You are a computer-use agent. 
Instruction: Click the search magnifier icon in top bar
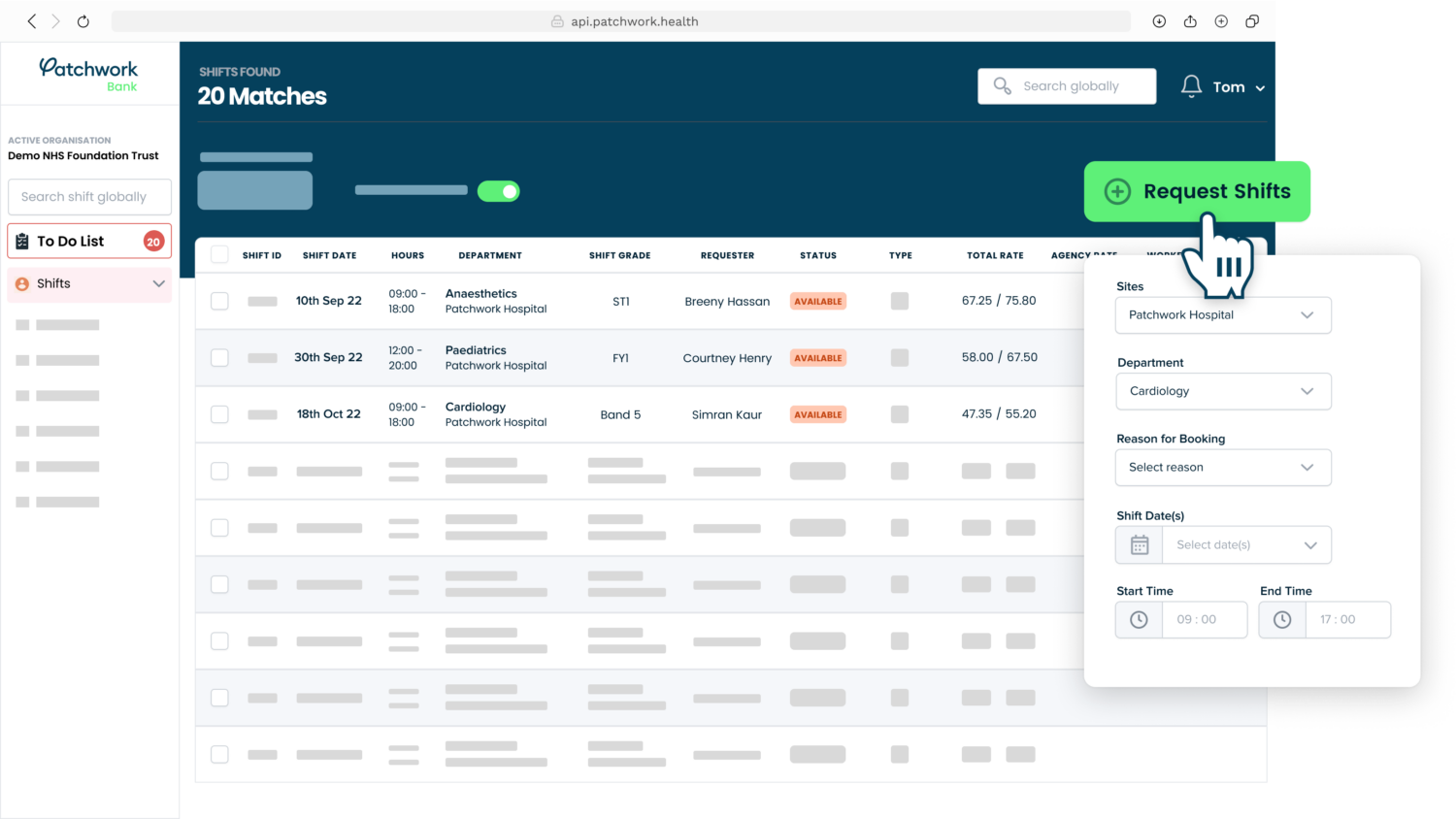1003,85
